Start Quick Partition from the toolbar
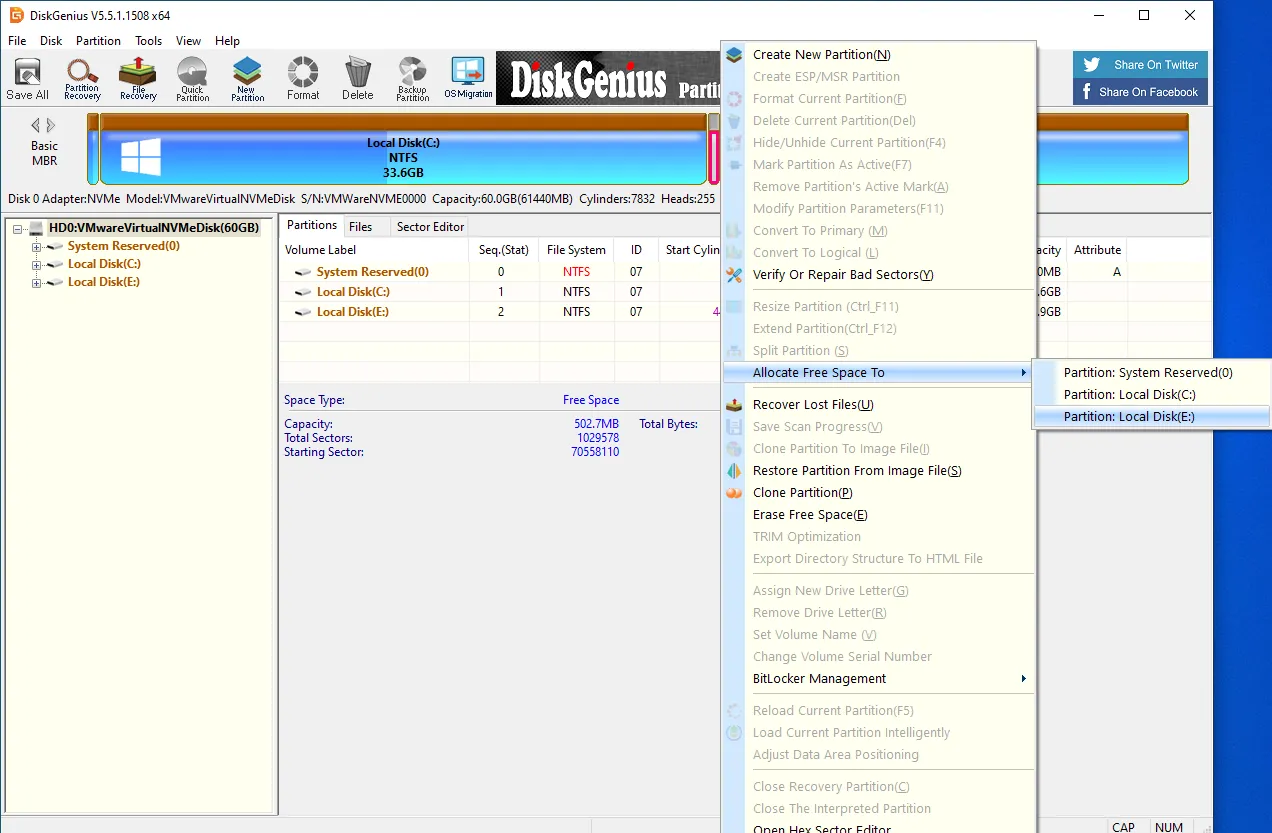1272x833 pixels. point(192,79)
